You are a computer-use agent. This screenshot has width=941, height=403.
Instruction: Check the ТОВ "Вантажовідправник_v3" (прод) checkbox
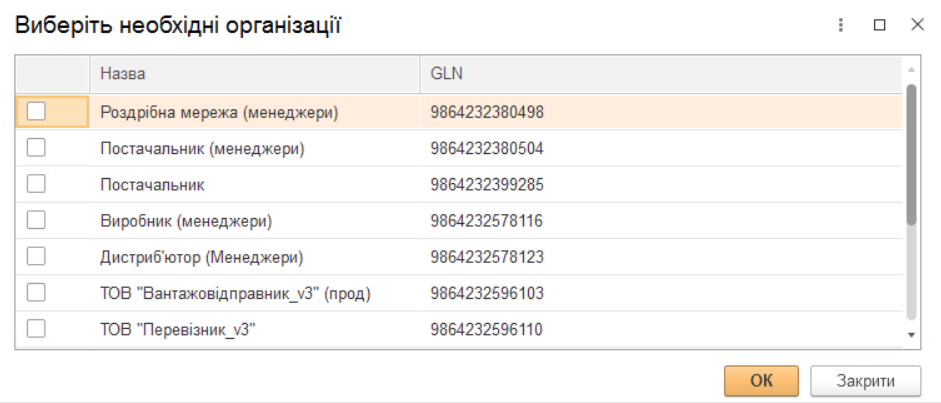(36, 292)
